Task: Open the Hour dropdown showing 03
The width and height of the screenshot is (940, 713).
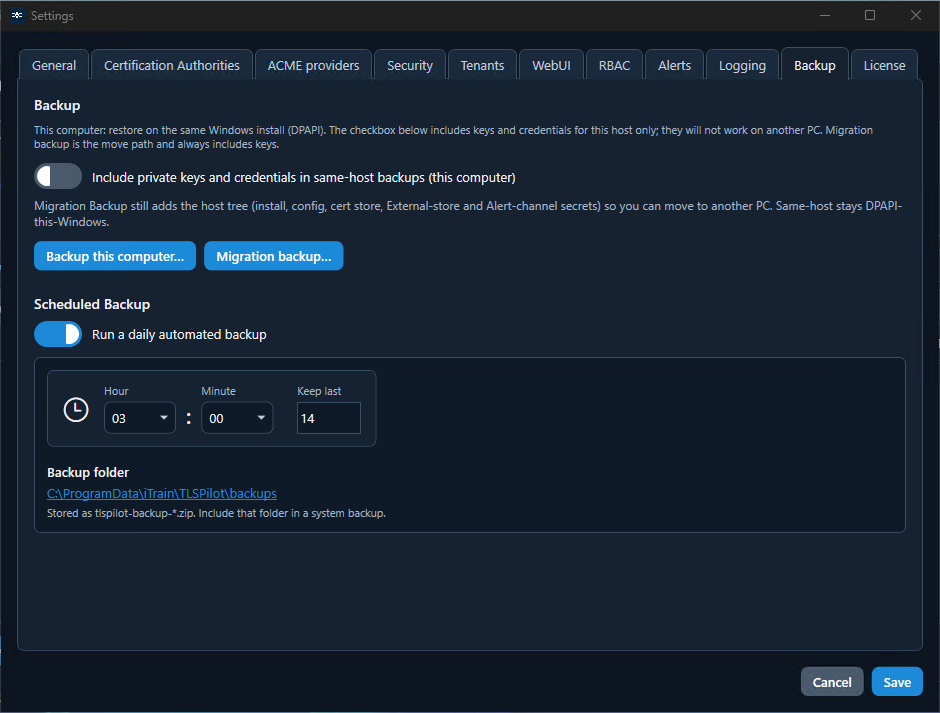Action: pos(140,418)
